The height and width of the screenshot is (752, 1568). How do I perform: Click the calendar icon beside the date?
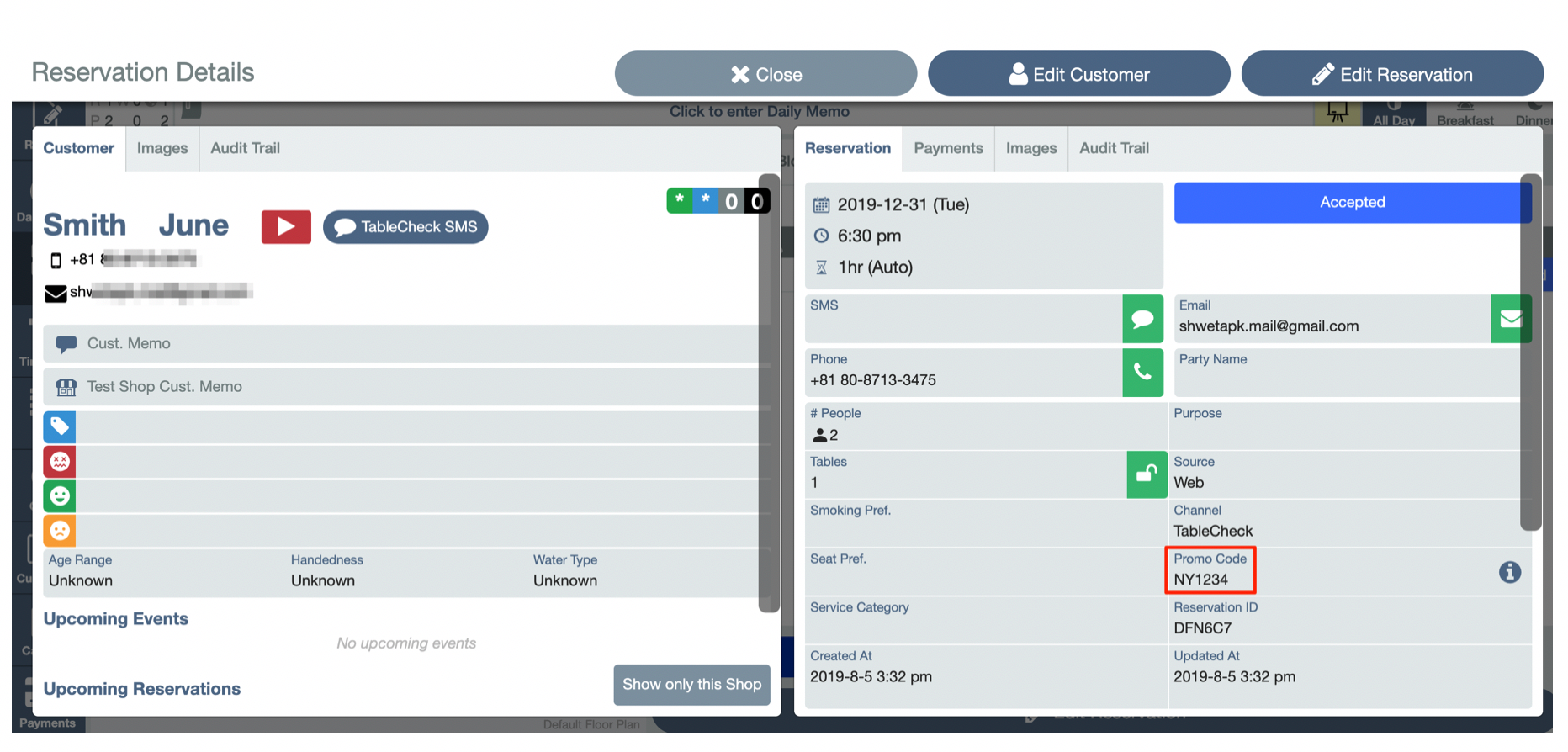tap(821, 205)
